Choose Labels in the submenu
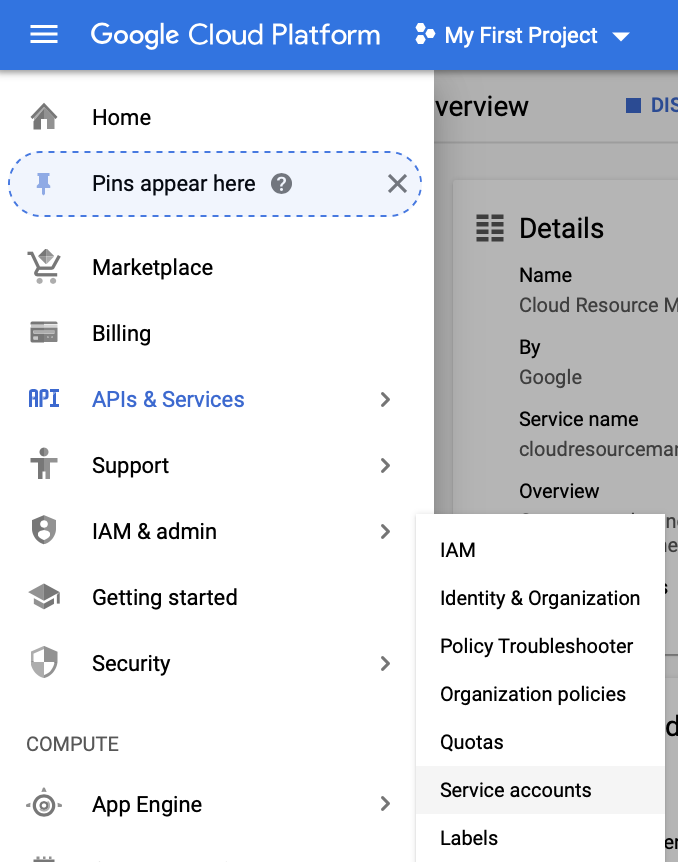The image size is (678, 862). click(x=540, y=838)
